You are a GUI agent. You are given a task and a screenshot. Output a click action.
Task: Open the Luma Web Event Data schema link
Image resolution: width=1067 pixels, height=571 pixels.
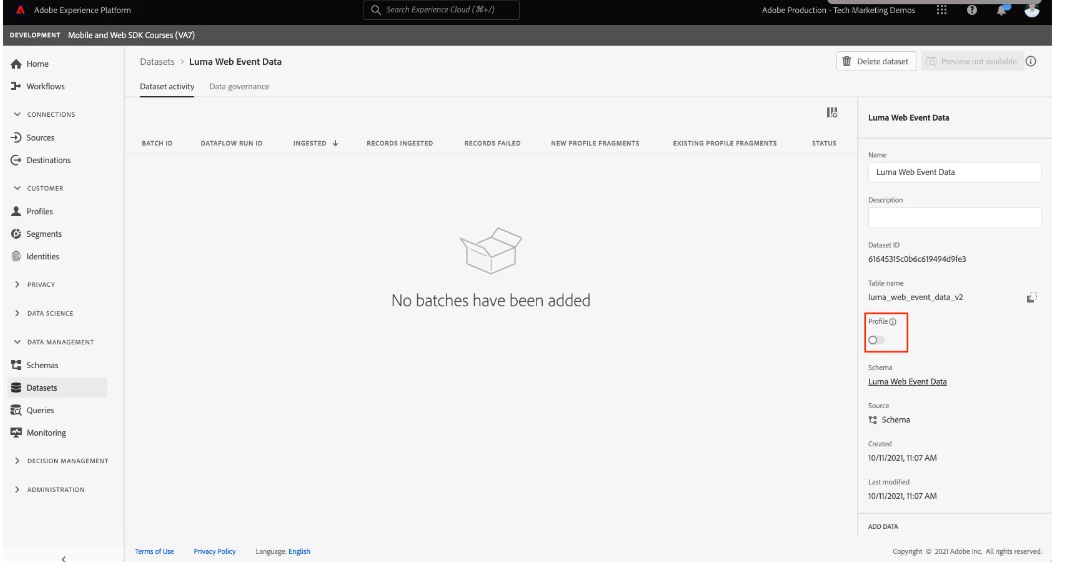(x=907, y=382)
